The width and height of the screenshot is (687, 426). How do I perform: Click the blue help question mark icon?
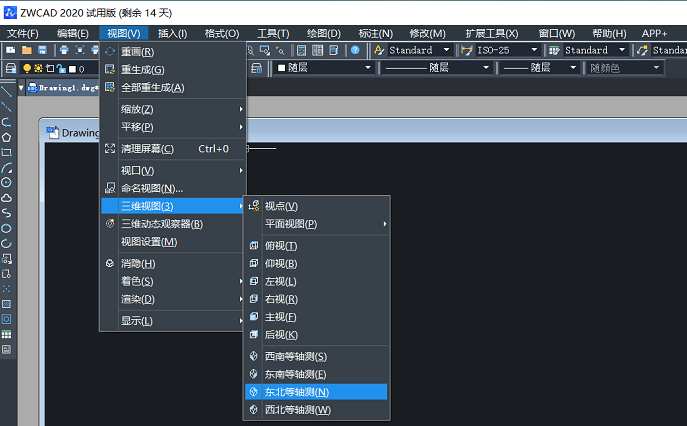coord(354,50)
